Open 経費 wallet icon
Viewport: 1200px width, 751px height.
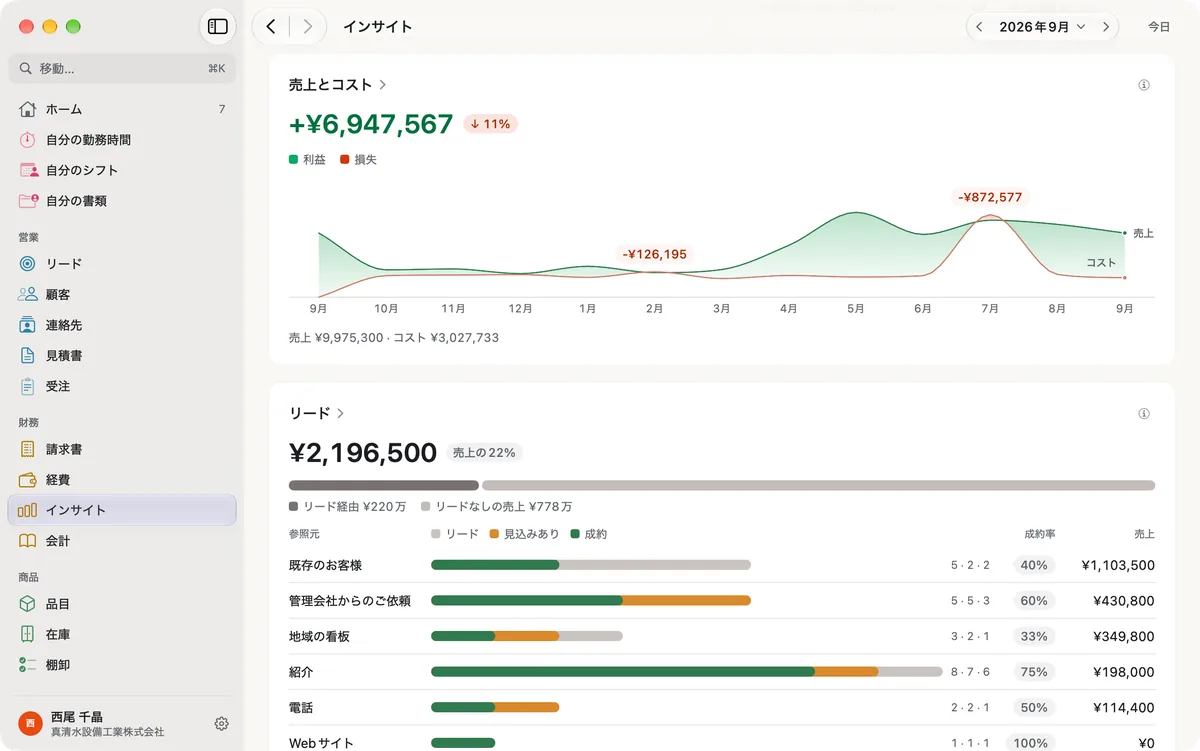(x=28, y=480)
